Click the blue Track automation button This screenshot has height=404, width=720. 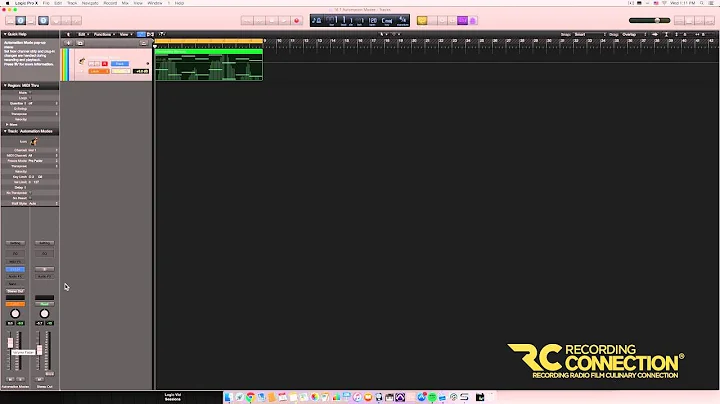(x=120, y=64)
